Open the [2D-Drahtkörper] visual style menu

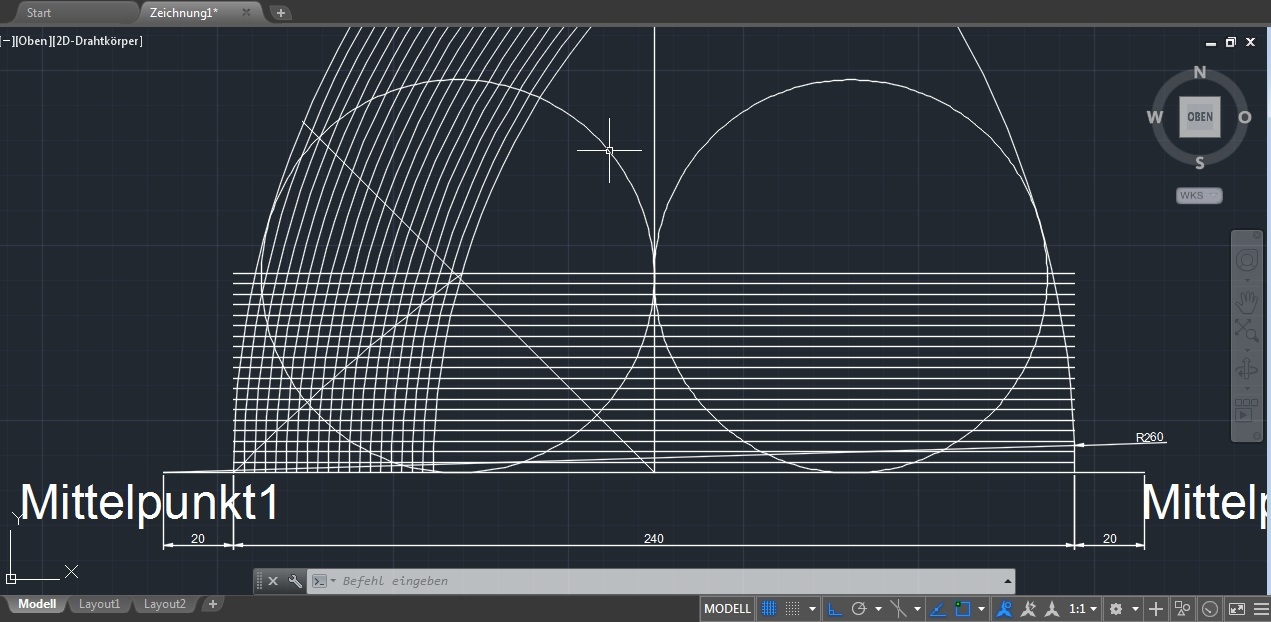pyautogui.click(x=97, y=41)
